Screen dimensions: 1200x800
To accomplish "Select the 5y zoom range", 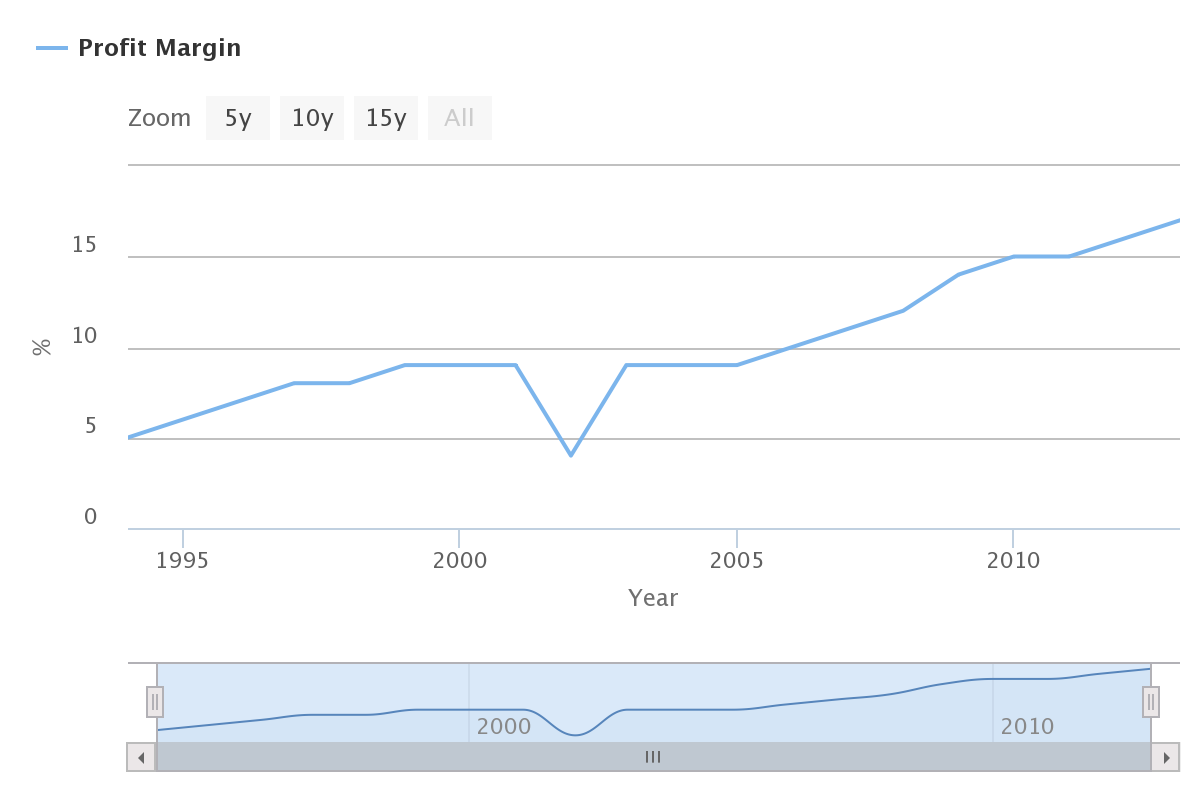I will click(x=238, y=118).
